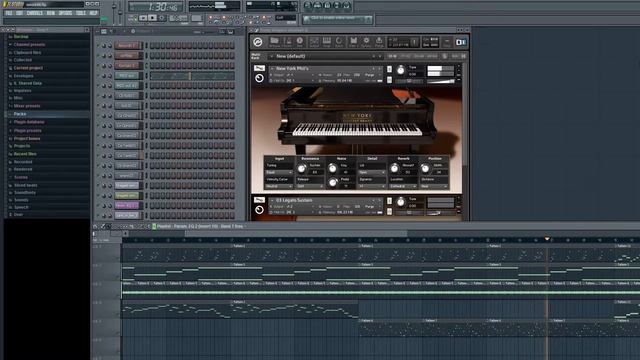Open wrench edit icon for 03 Legato Sustain
The height and width of the screenshot is (360, 640).
(x=259, y=200)
